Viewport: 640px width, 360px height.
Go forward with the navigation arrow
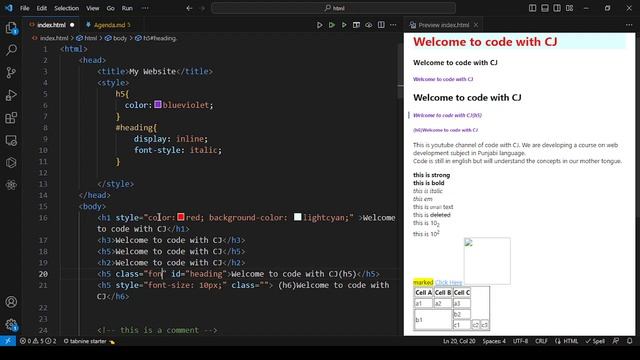(x=202, y=8)
